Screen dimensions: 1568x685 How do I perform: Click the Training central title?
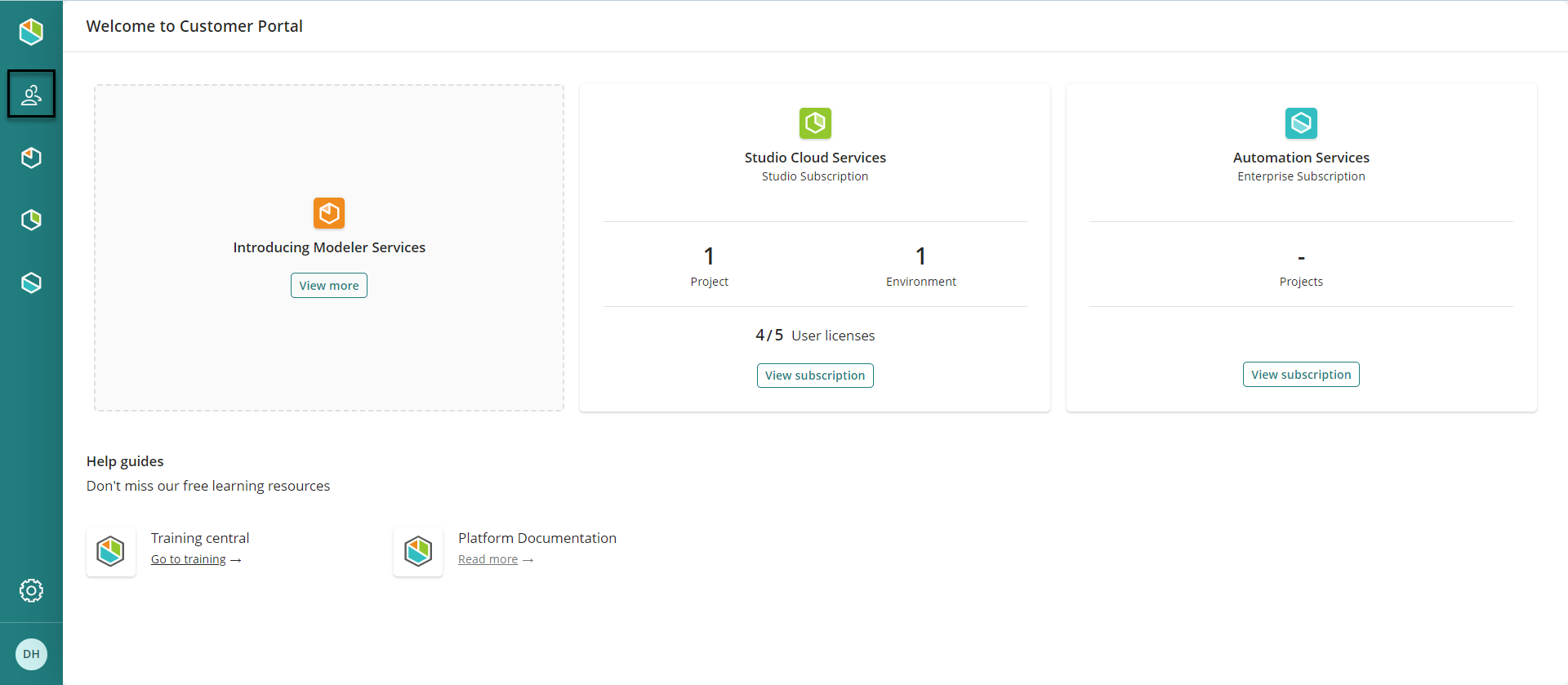click(x=200, y=538)
